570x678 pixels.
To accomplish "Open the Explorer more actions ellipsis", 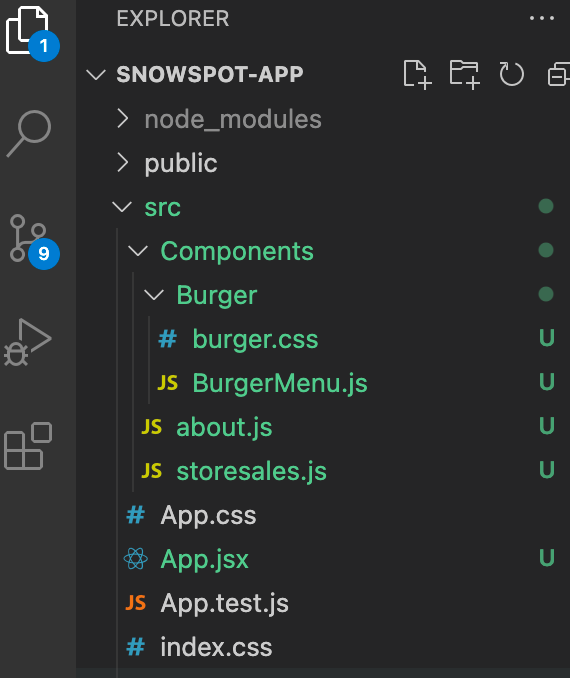I will pyautogui.click(x=542, y=18).
